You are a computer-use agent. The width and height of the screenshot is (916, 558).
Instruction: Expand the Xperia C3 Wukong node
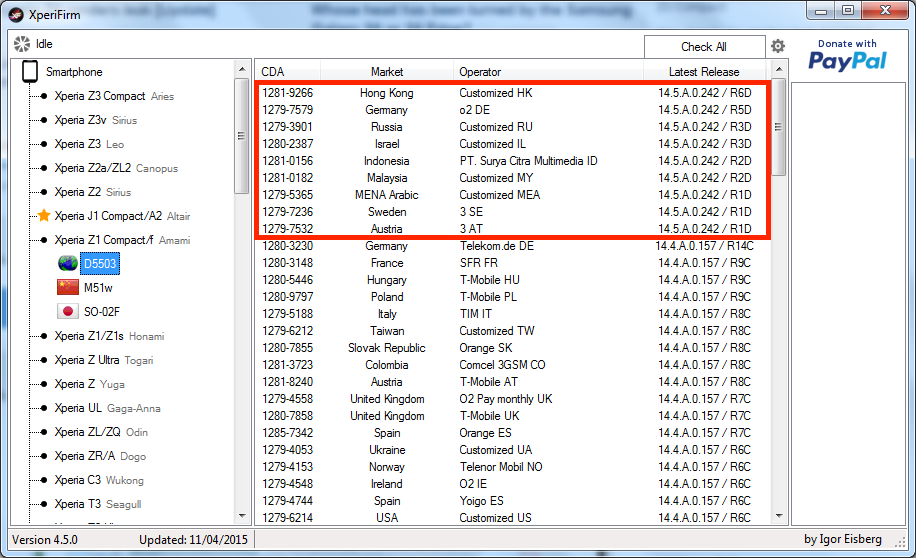(44, 480)
